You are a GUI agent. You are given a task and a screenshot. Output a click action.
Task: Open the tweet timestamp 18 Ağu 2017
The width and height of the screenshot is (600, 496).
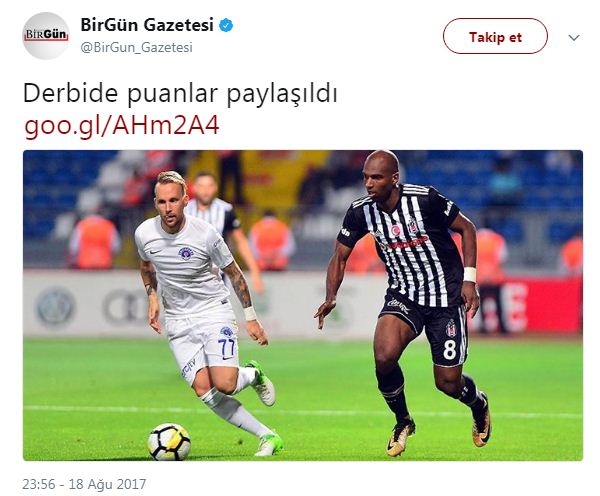click(x=108, y=484)
